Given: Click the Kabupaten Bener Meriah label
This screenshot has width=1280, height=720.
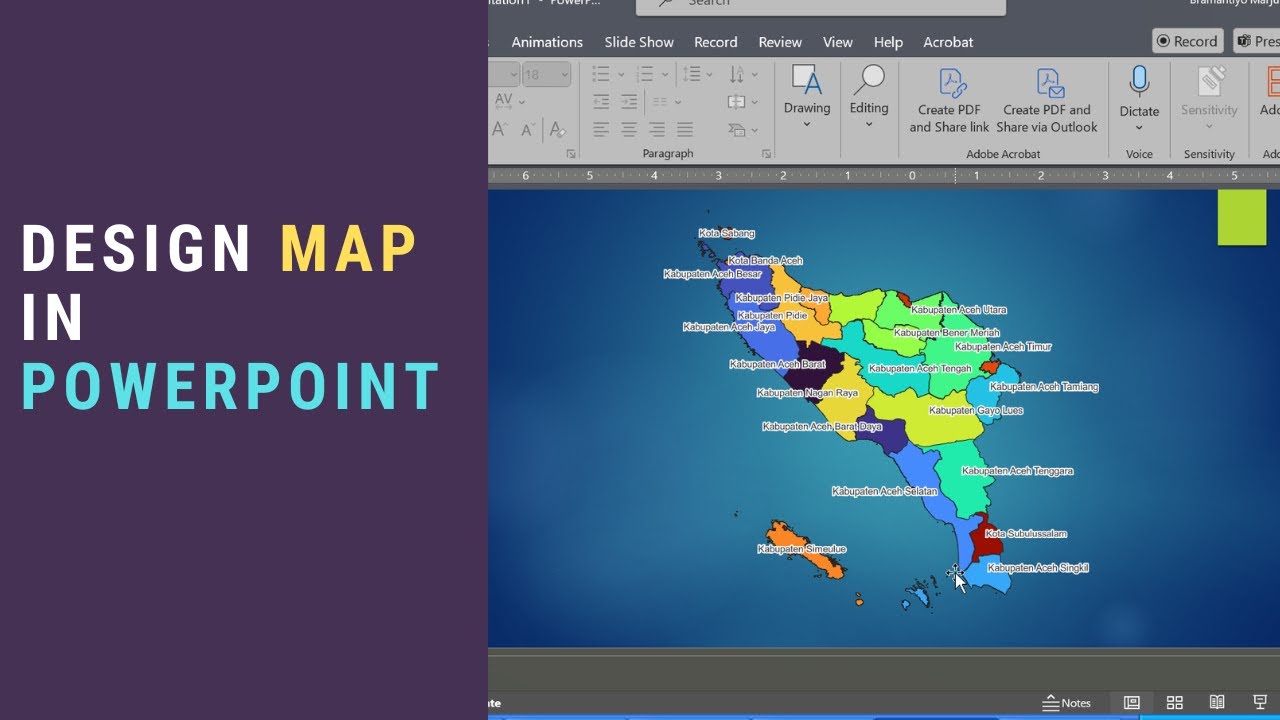Looking at the screenshot, I should tap(946, 332).
